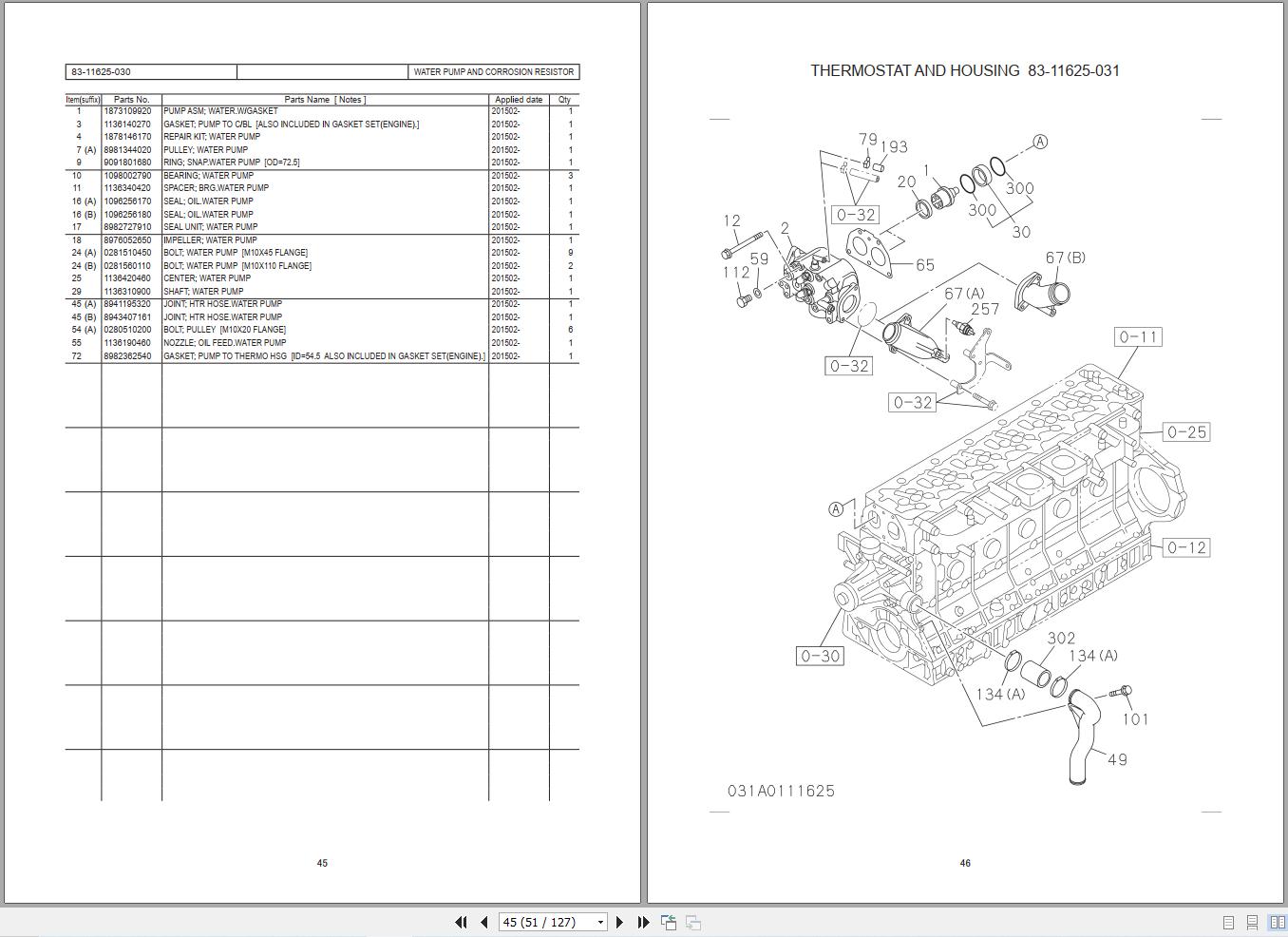Select 'REPAIR KIT; WATER PUMP' entry
The width and height of the screenshot is (1288, 937).
coord(212,137)
